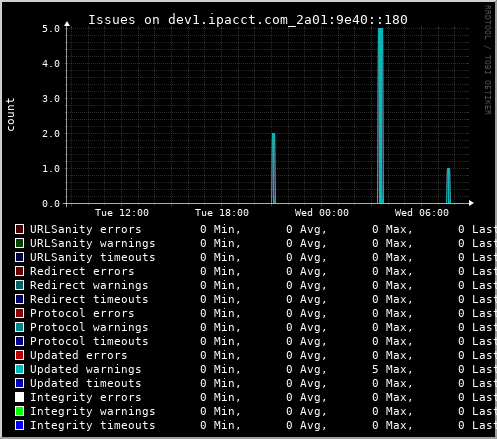Click the cyan spike peaking at 2.0
This screenshot has width=497, height=439.
(274, 168)
